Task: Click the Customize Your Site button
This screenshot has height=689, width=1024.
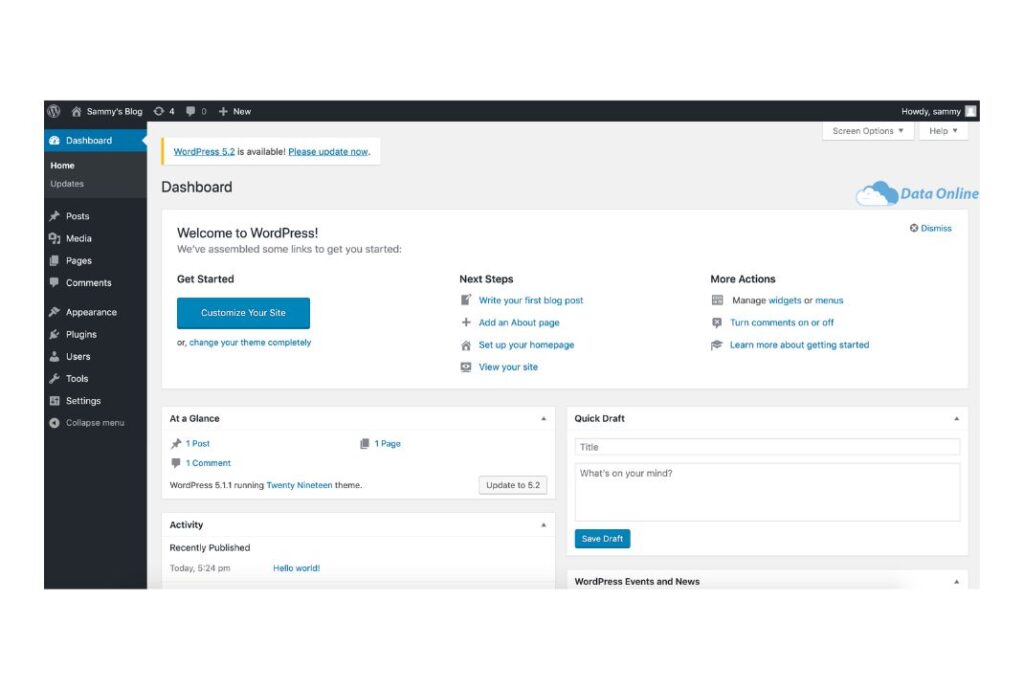Action: pyautogui.click(x=243, y=313)
